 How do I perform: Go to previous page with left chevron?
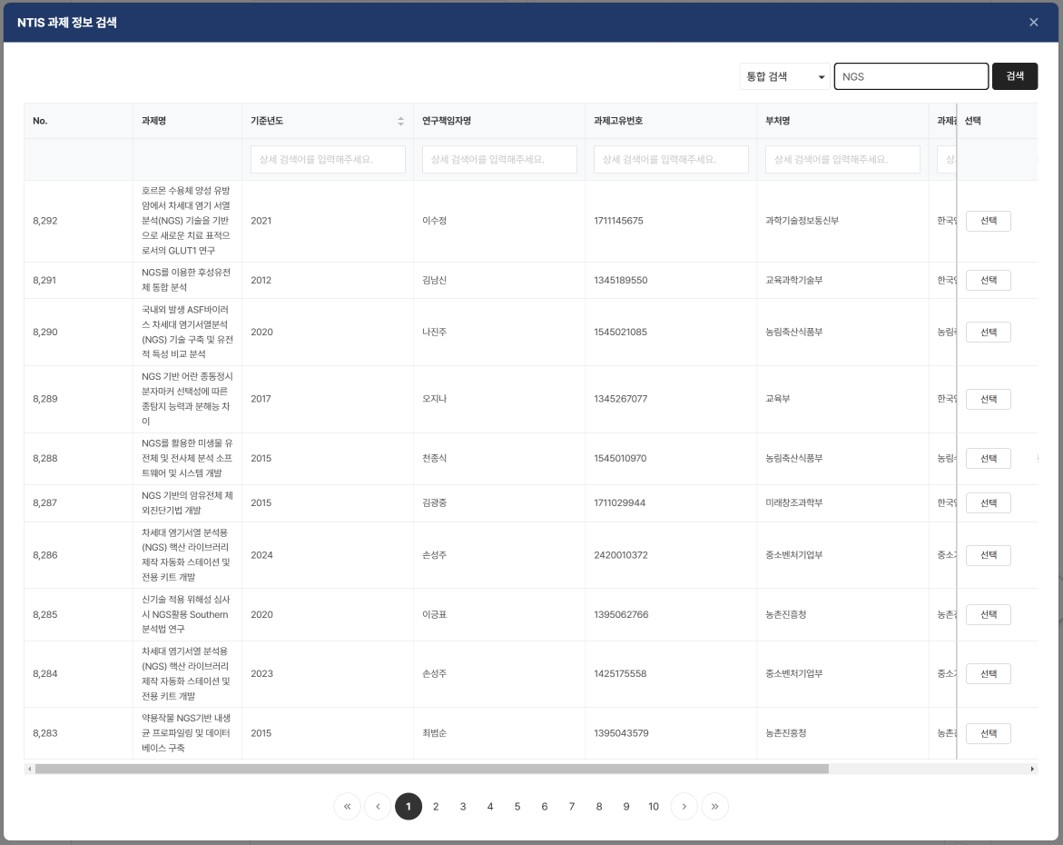click(377, 806)
